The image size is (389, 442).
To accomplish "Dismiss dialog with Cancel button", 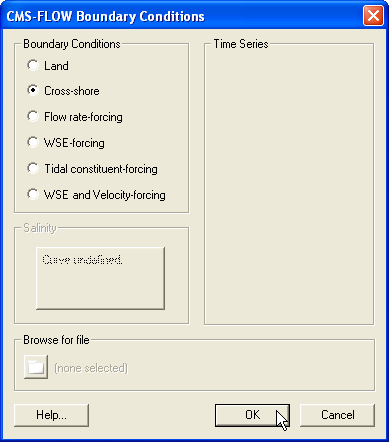I will click(337, 415).
